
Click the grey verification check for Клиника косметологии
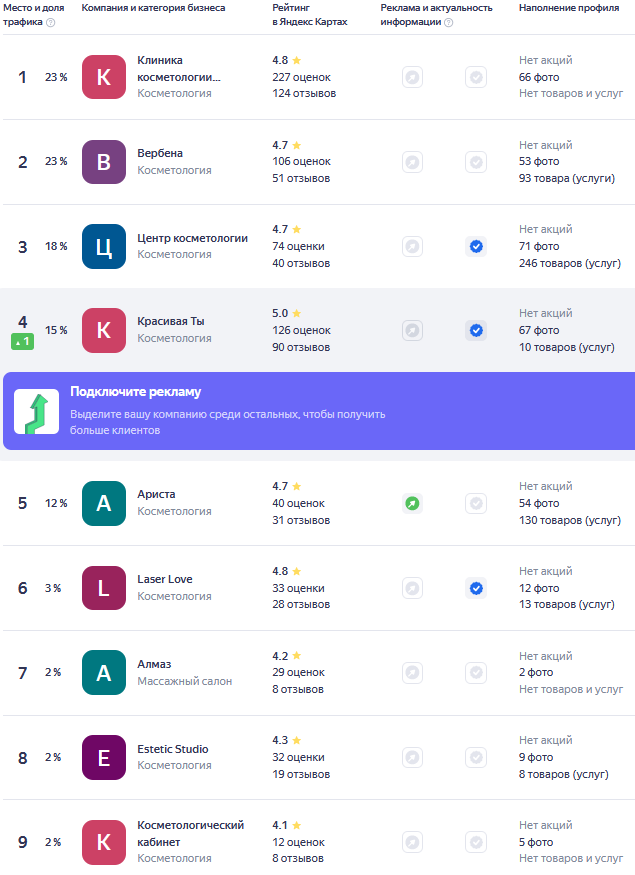click(476, 77)
